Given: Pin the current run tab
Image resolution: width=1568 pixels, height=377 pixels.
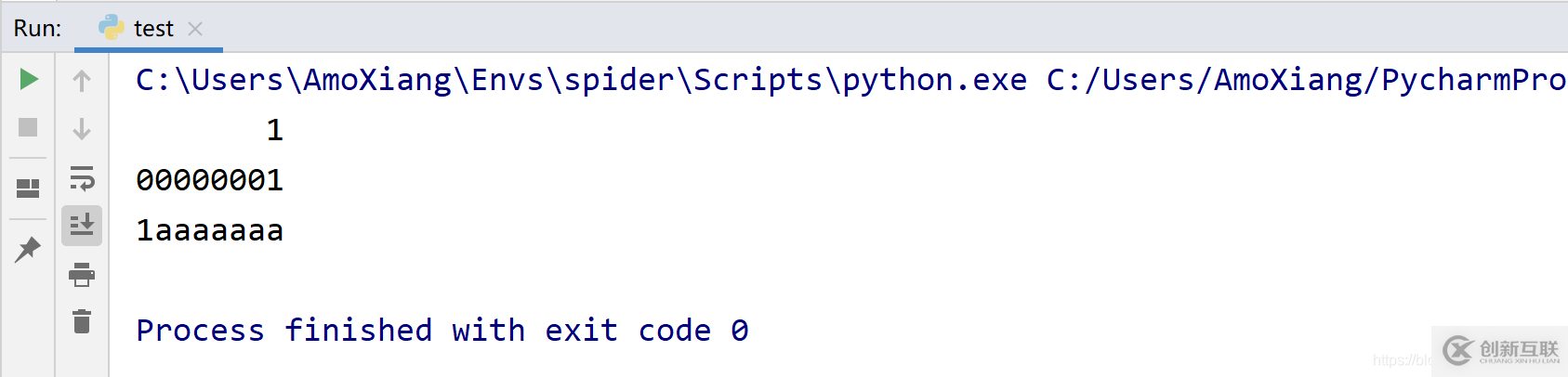Looking at the screenshot, I should pyautogui.click(x=29, y=248).
